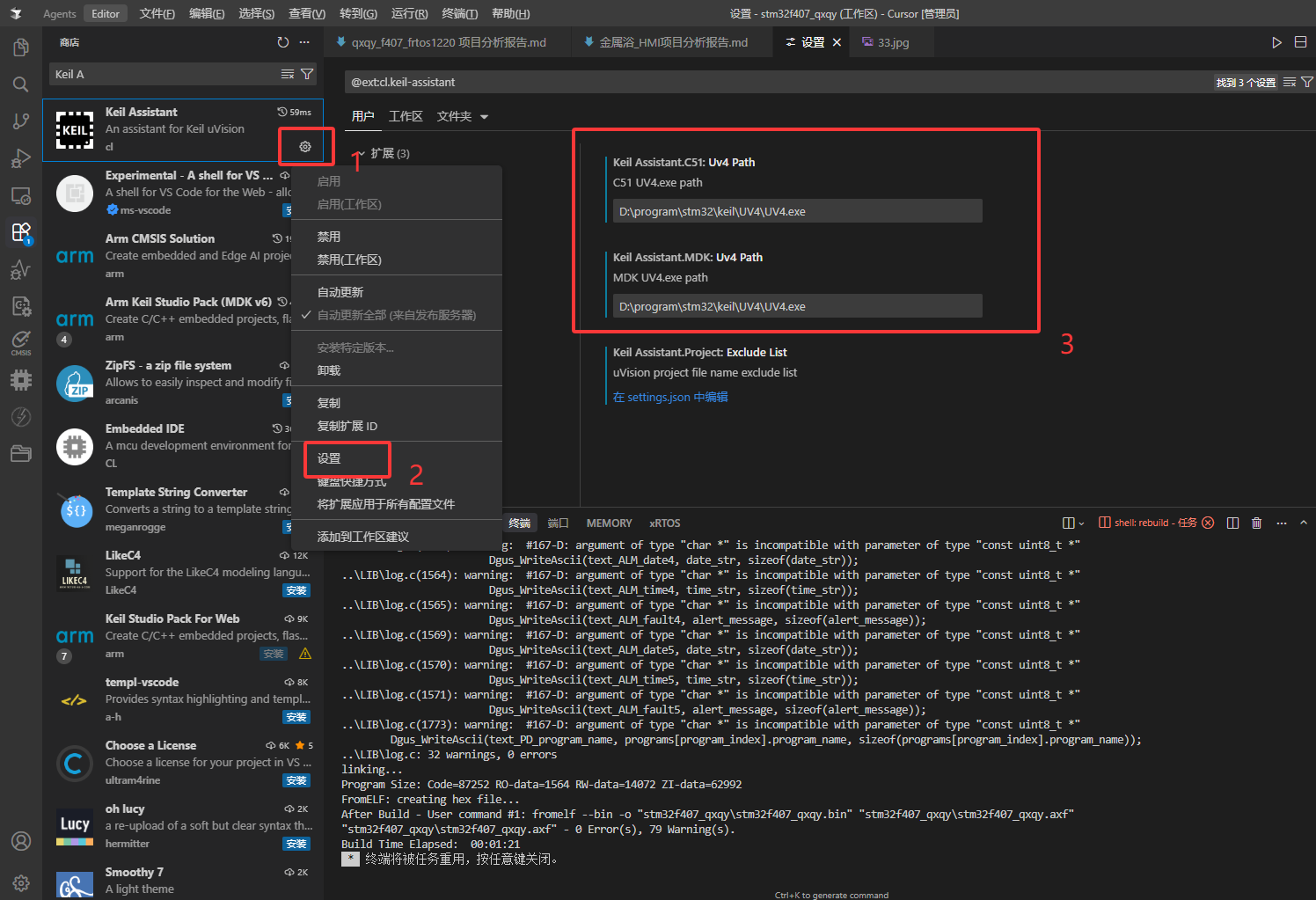This screenshot has width=1316, height=900.
Task: Maximize the panel with chevron up
Action: pos(1304,523)
